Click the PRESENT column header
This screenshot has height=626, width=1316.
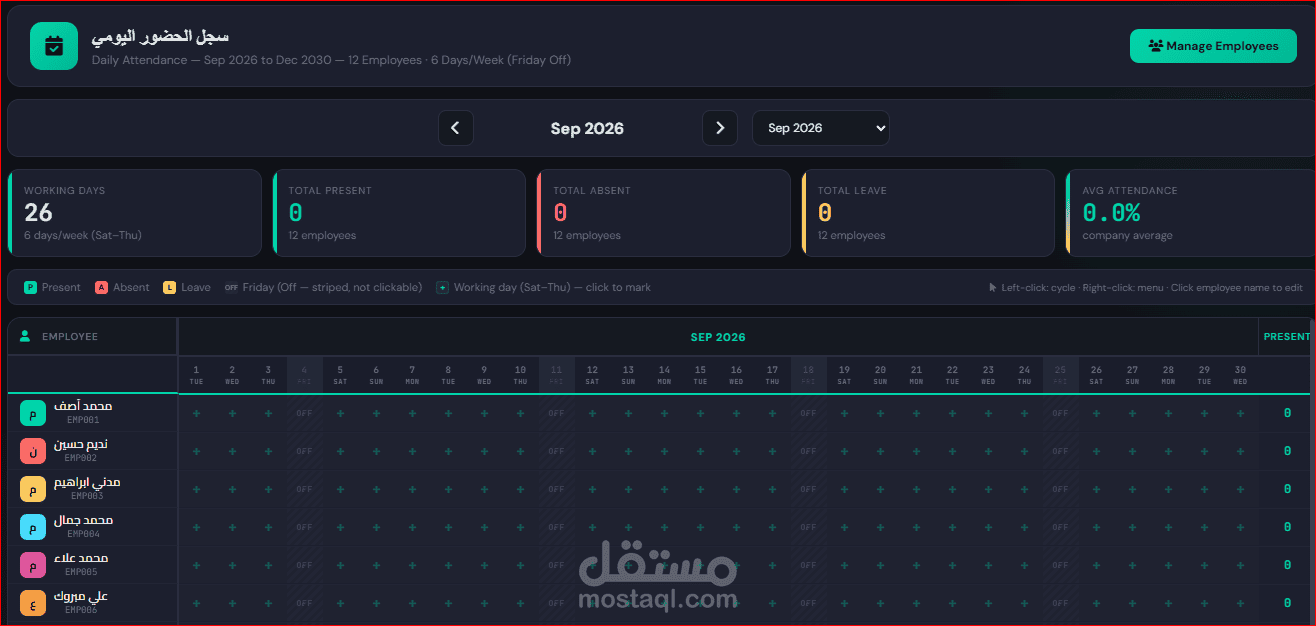[x=1287, y=337]
